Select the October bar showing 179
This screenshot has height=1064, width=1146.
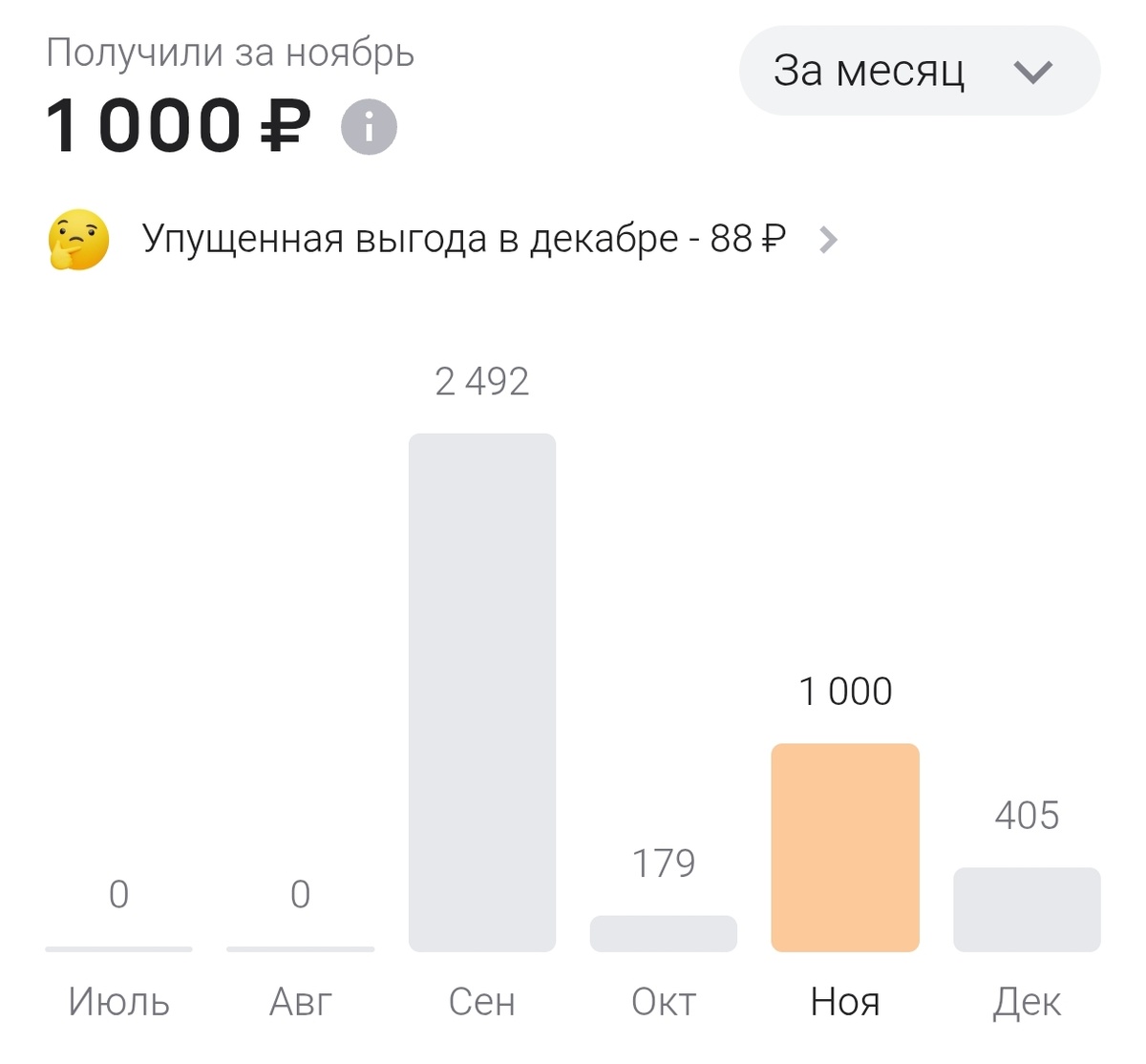[664, 931]
